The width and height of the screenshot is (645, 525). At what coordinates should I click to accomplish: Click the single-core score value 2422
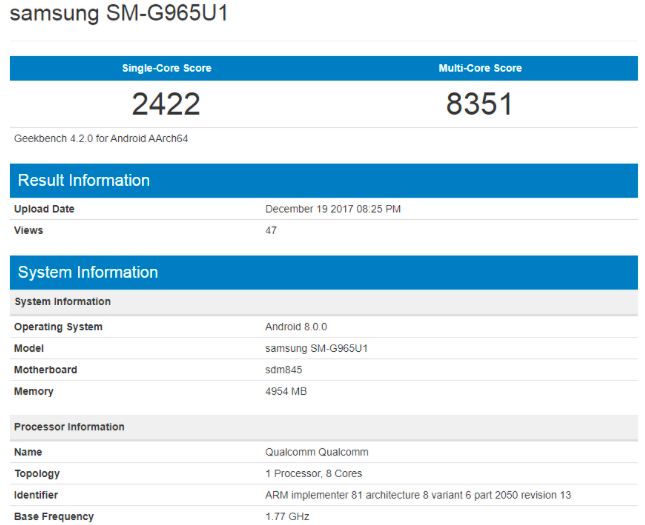(166, 103)
